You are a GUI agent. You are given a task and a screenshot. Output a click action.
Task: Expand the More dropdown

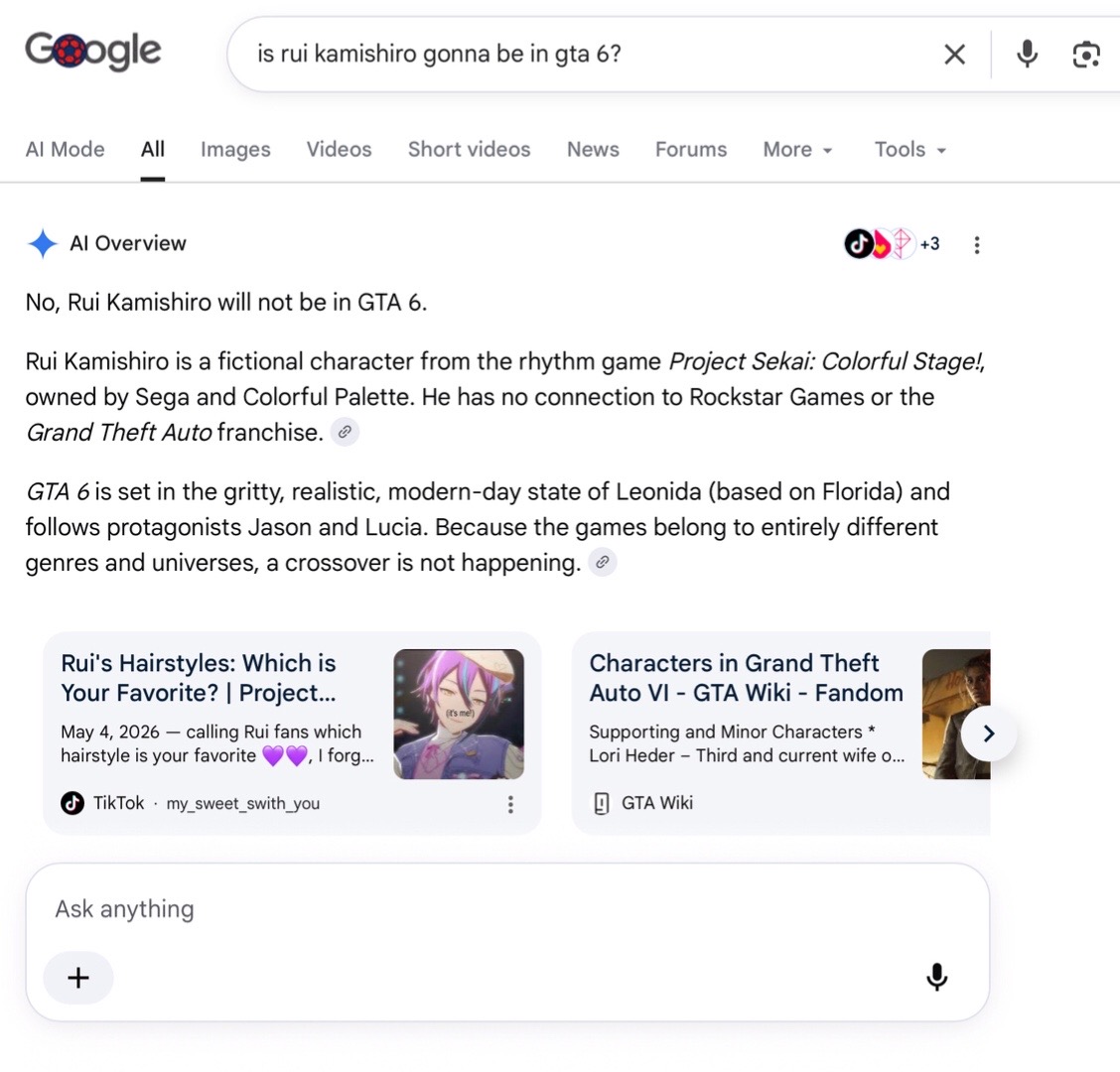[x=797, y=149]
